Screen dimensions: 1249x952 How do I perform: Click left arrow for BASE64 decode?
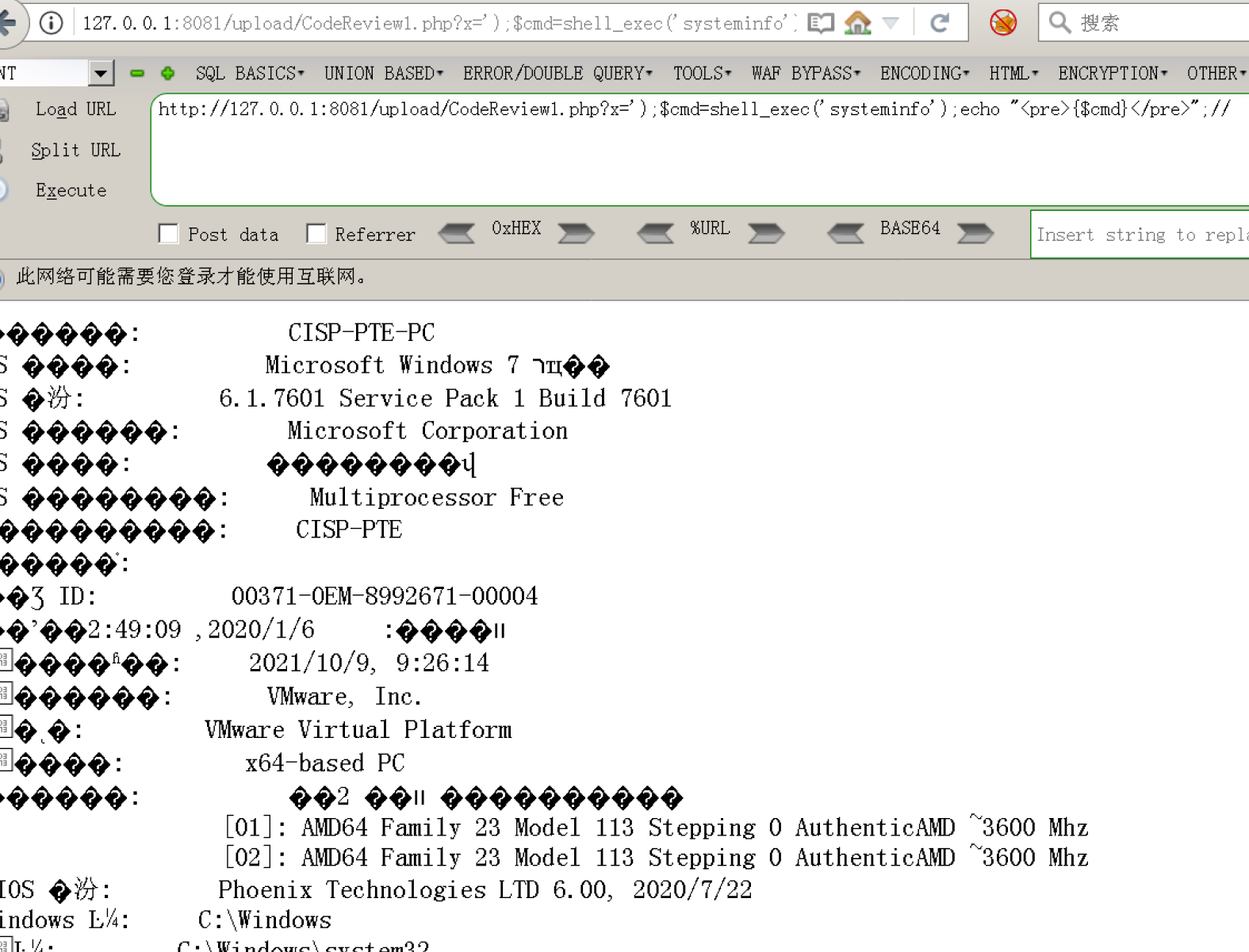pyautogui.click(x=845, y=233)
